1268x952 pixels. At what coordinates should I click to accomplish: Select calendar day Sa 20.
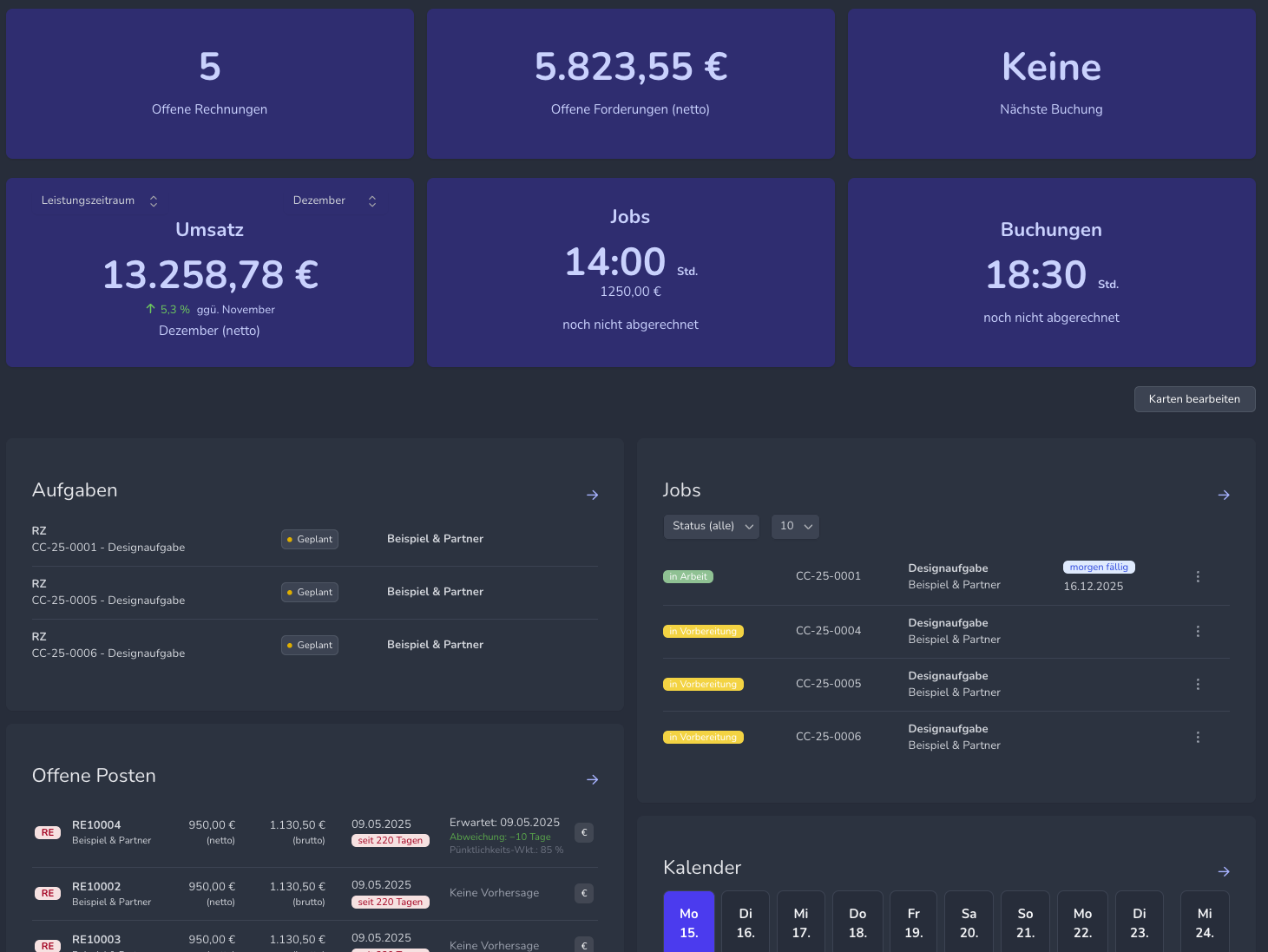point(969,922)
